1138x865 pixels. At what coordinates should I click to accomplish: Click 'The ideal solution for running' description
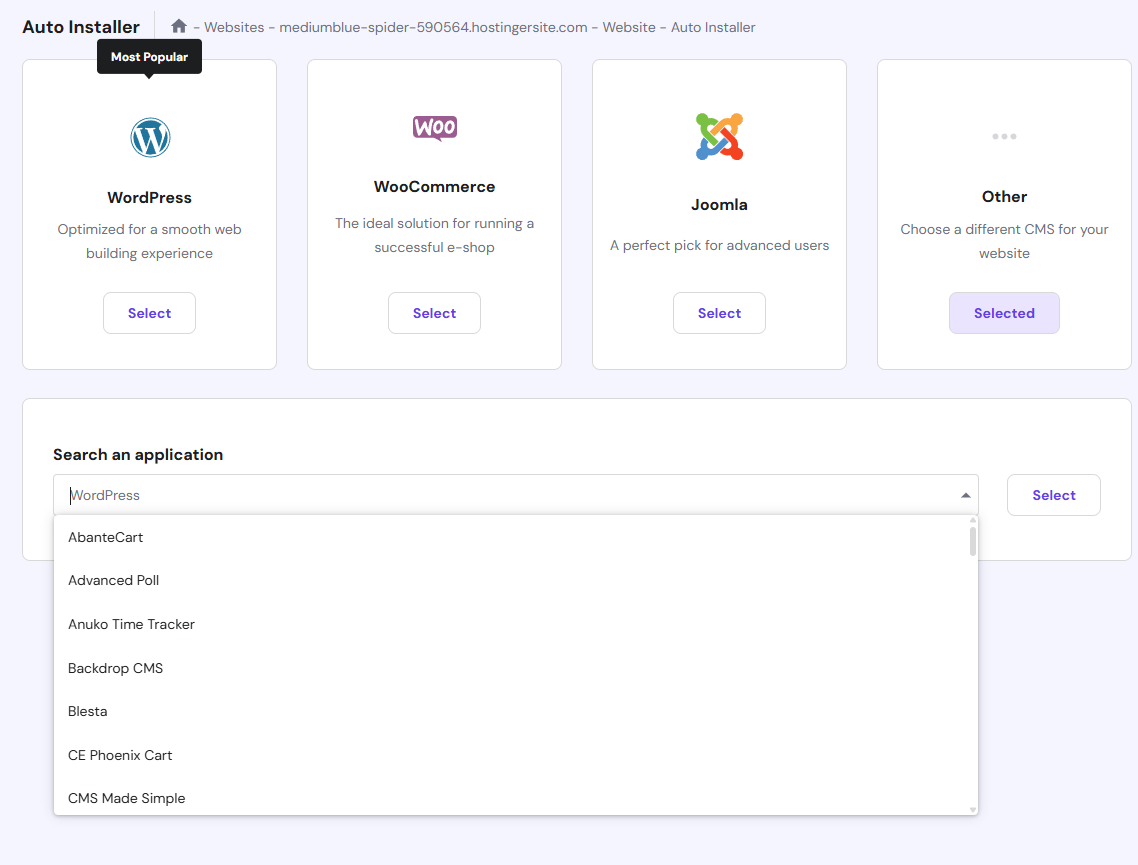tap(435, 235)
